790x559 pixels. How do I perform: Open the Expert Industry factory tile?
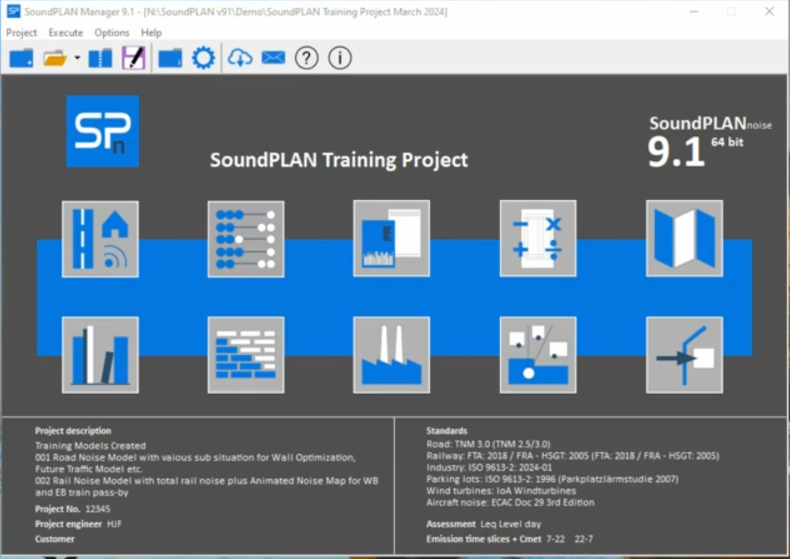391,355
